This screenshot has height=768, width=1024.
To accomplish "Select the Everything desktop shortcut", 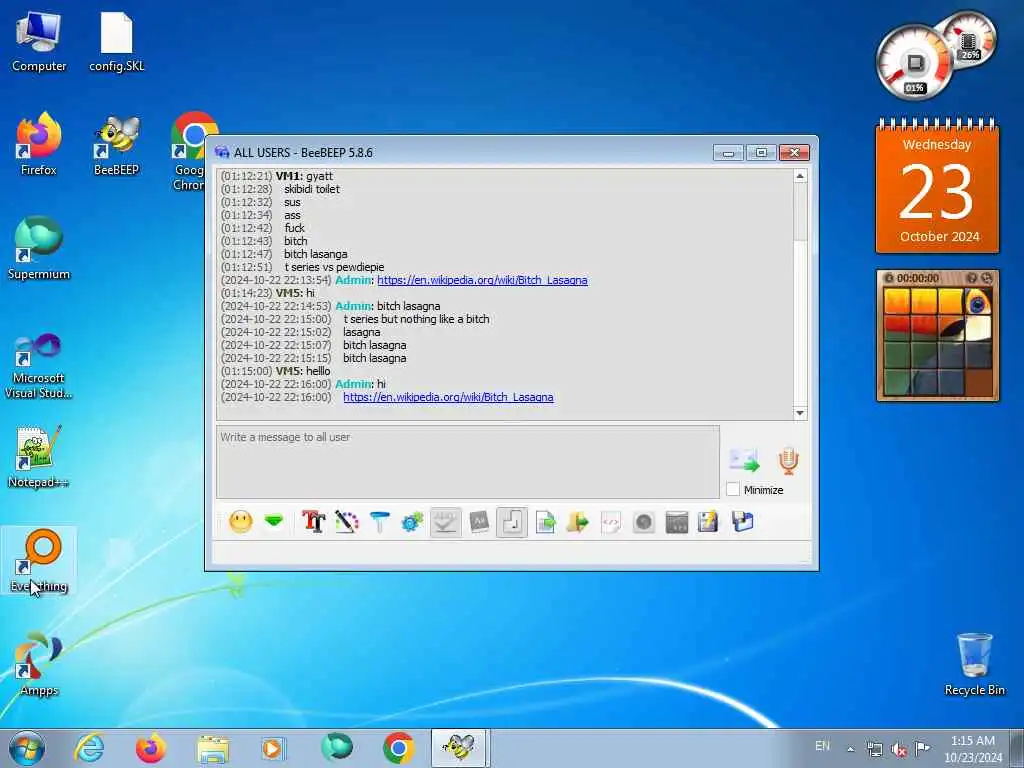I will [39, 560].
